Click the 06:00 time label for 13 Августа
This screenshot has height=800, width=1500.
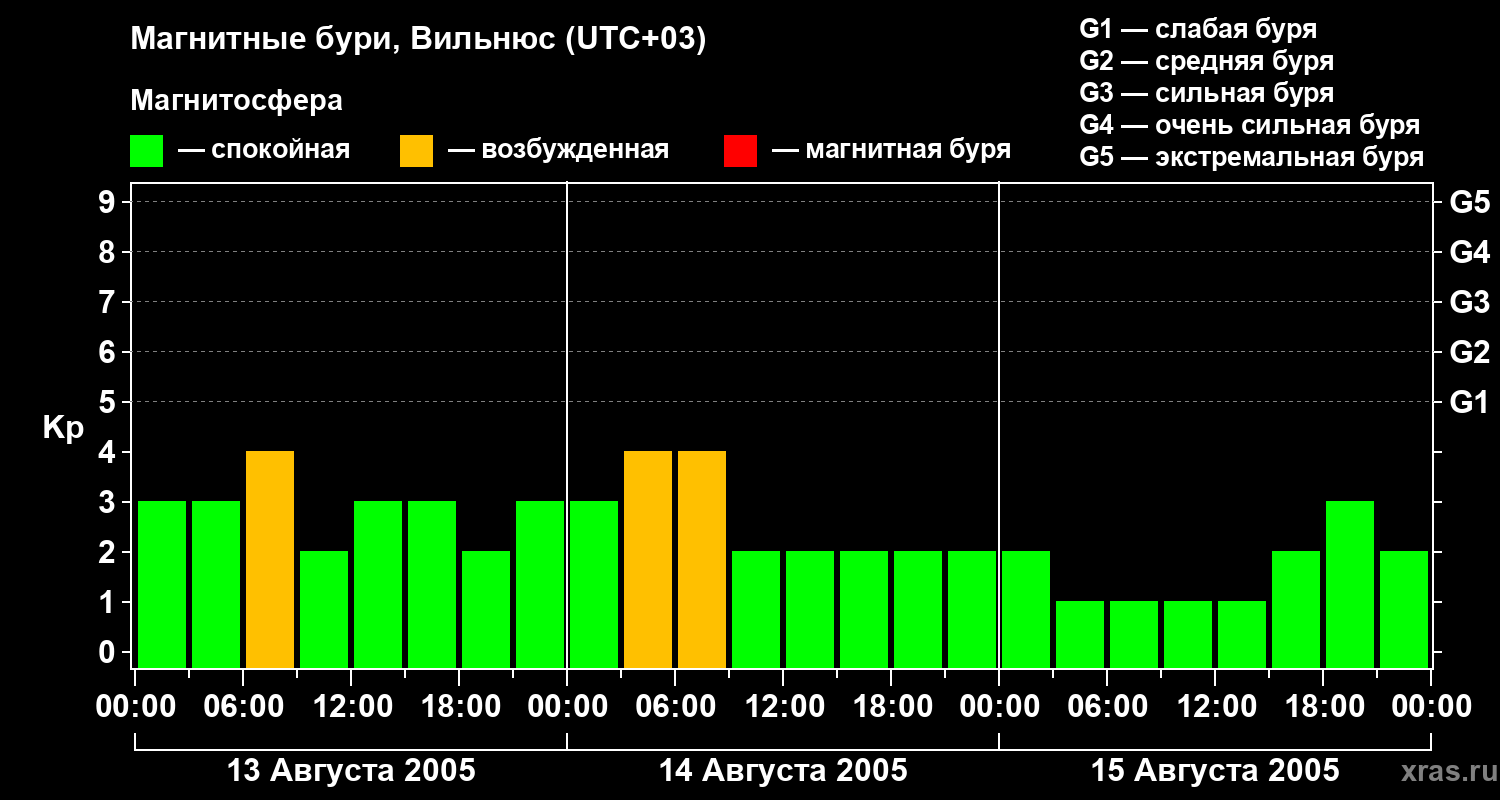(x=243, y=707)
